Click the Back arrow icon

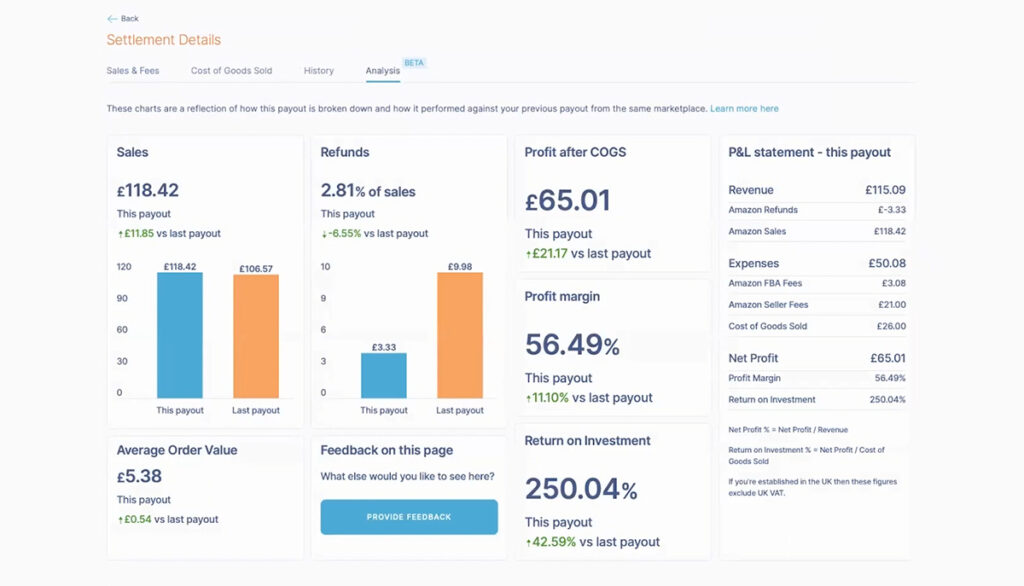(x=111, y=19)
